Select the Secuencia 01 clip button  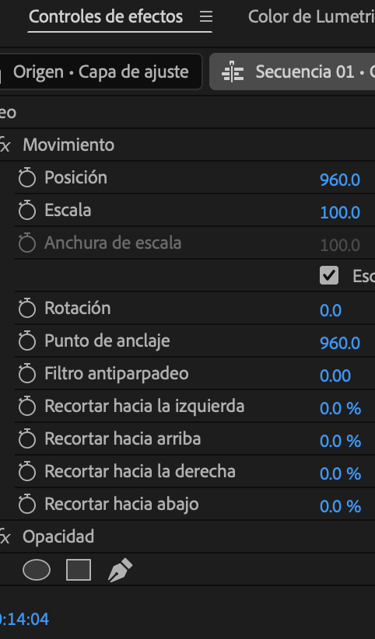[x=292, y=72]
